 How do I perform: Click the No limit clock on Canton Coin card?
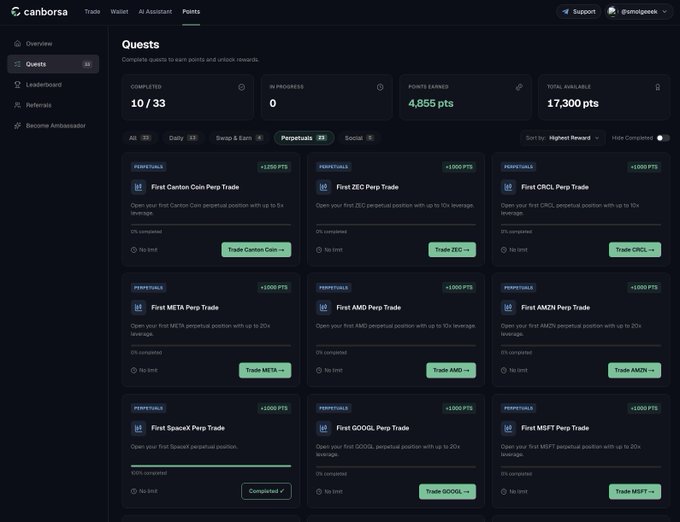(x=134, y=250)
